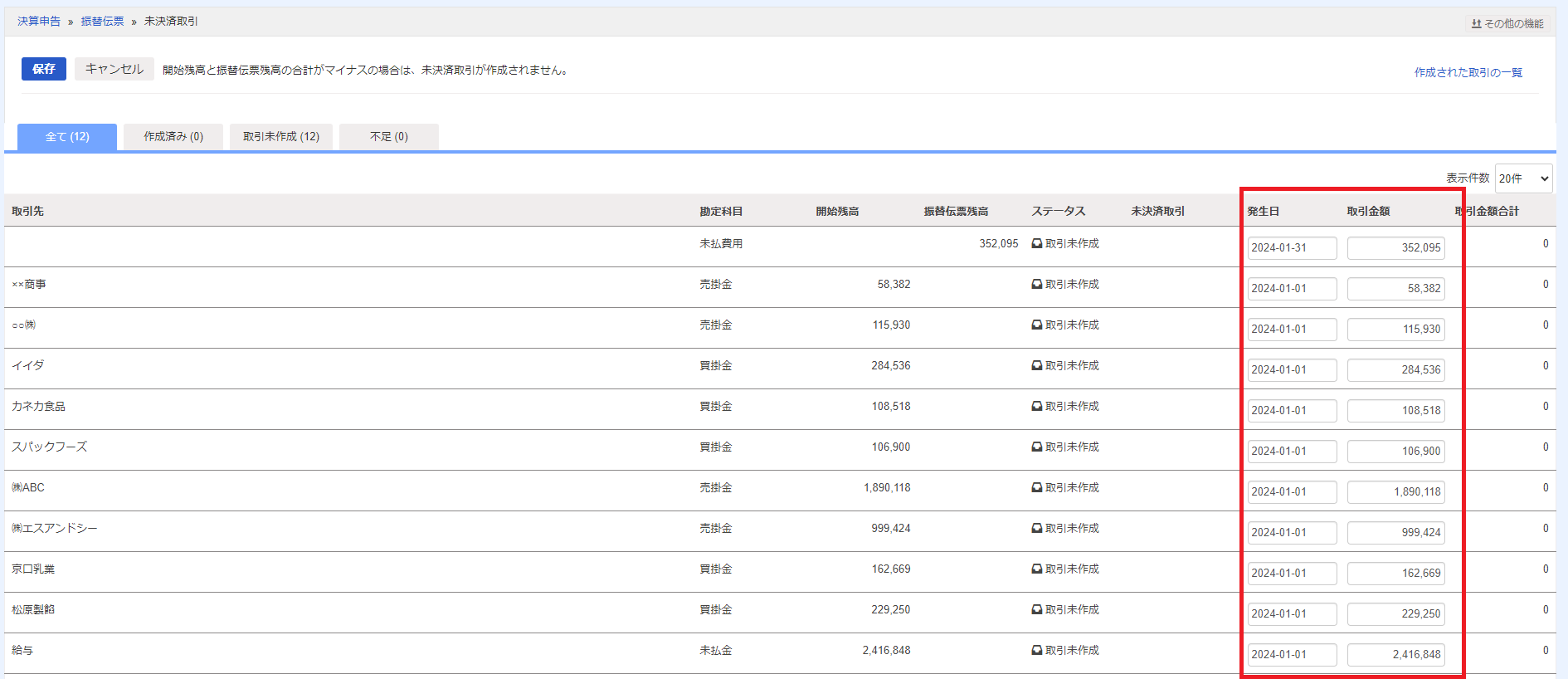This screenshot has width=1568, height=679.
Task: Click date field in スパックフーズ row
Action: (x=1293, y=452)
